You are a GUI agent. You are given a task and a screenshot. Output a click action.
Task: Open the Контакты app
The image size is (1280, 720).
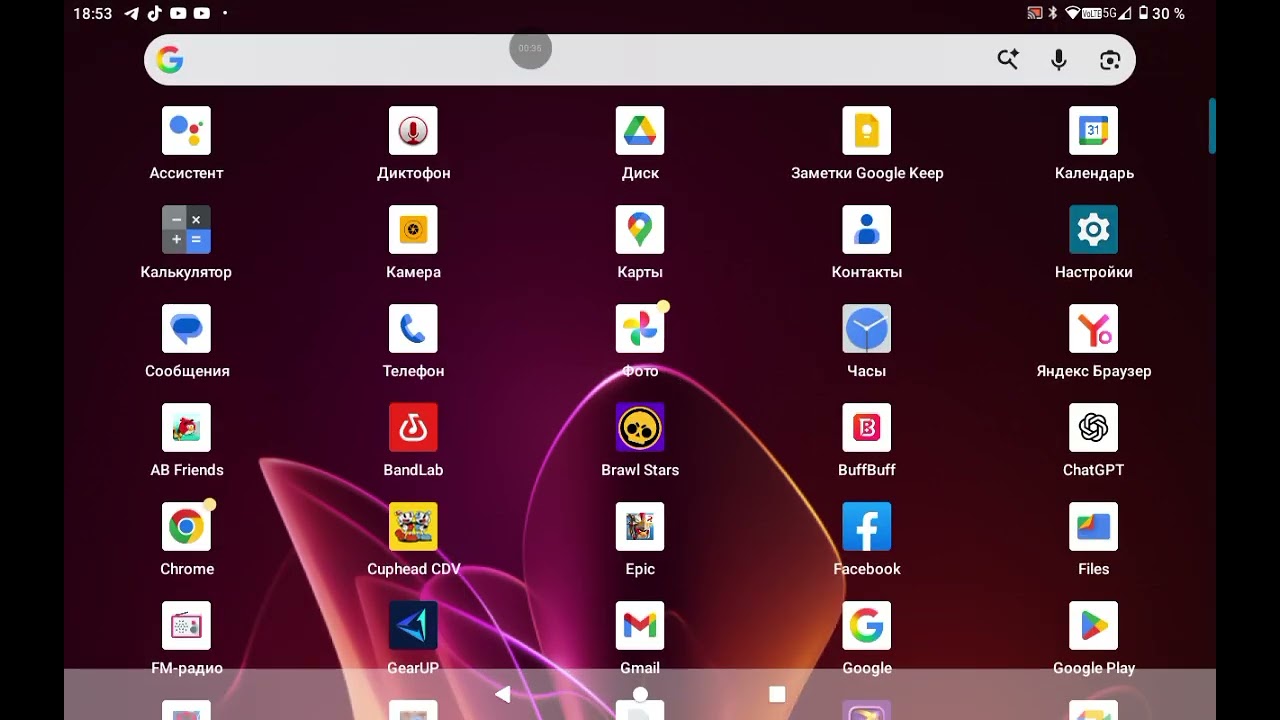tap(867, 230)
